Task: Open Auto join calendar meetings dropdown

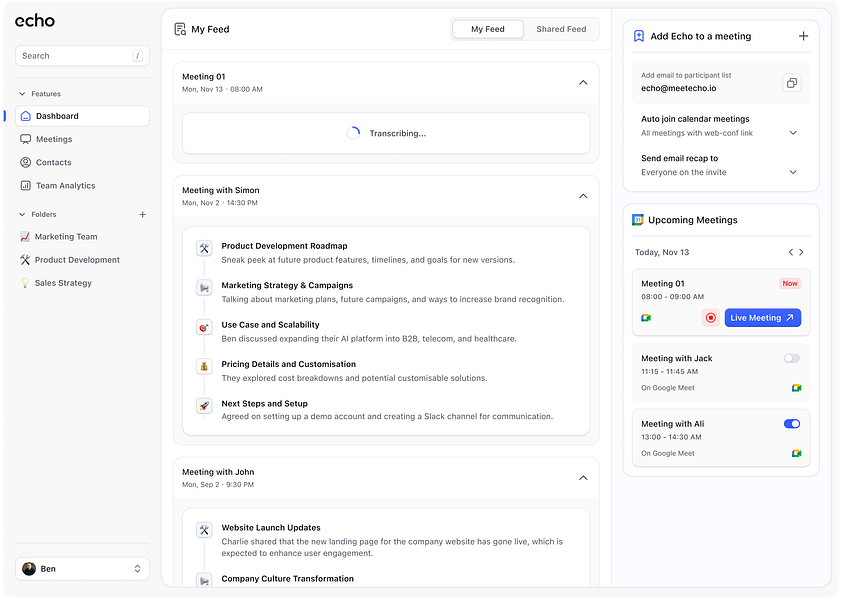Action: point(793,133)
